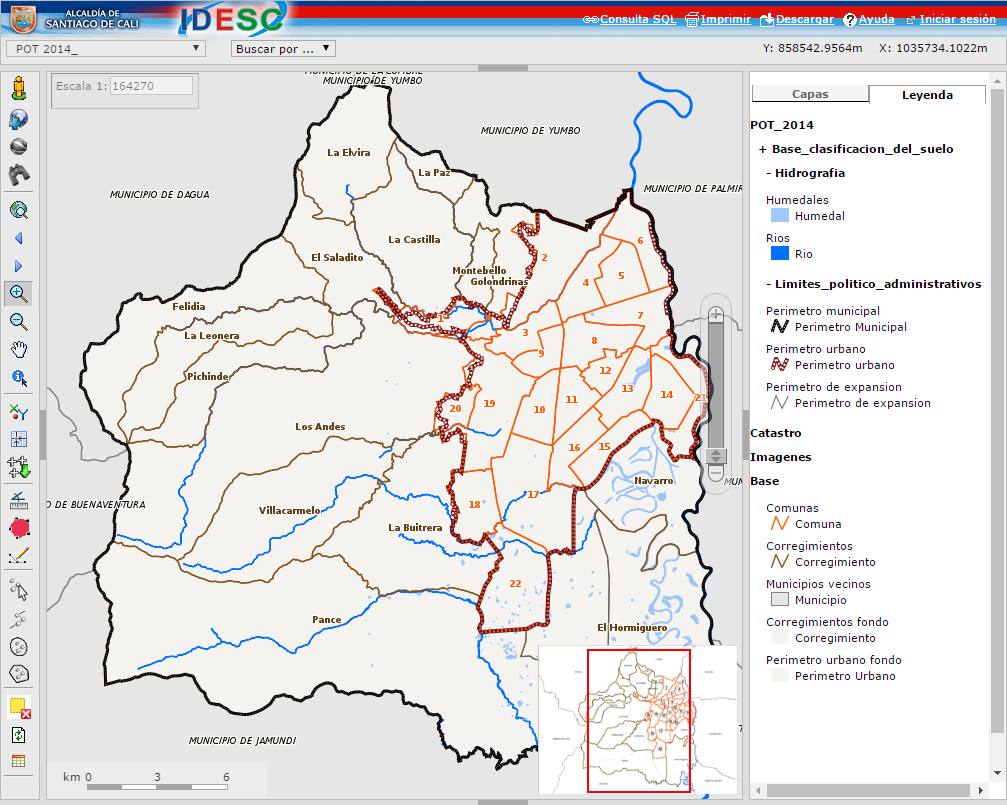This screenshot has width=1007, height=805.
Task: Select the Zoom Out magnifier tool
Action: [18, 321]
